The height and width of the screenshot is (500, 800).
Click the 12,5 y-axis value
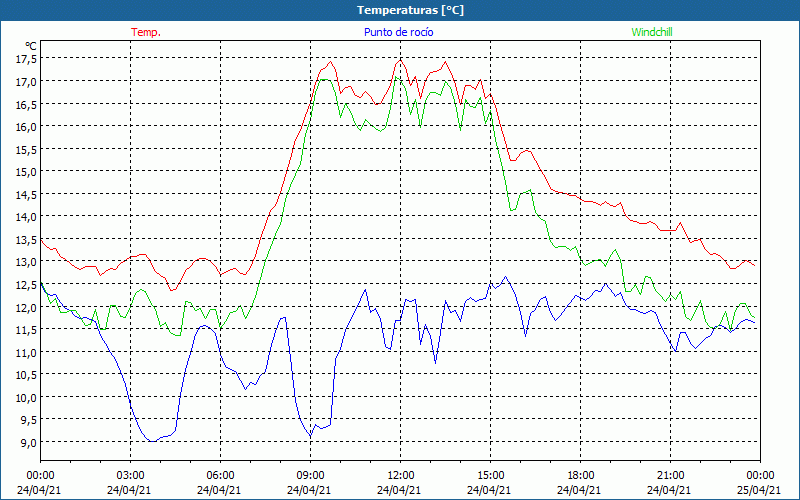[26, 284]
